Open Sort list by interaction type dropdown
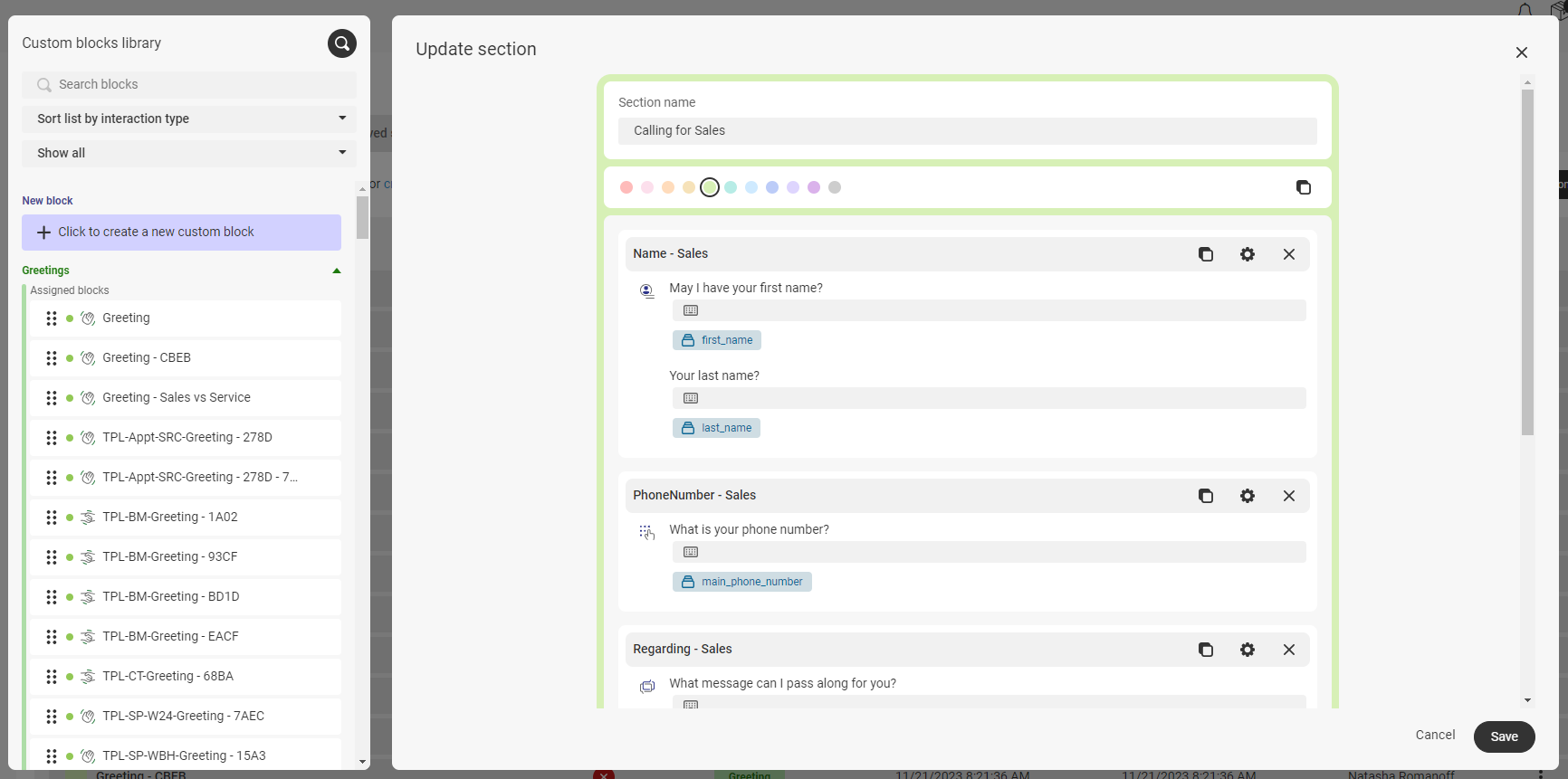This screenshot has height=779, width=1568. coord(189,119)
